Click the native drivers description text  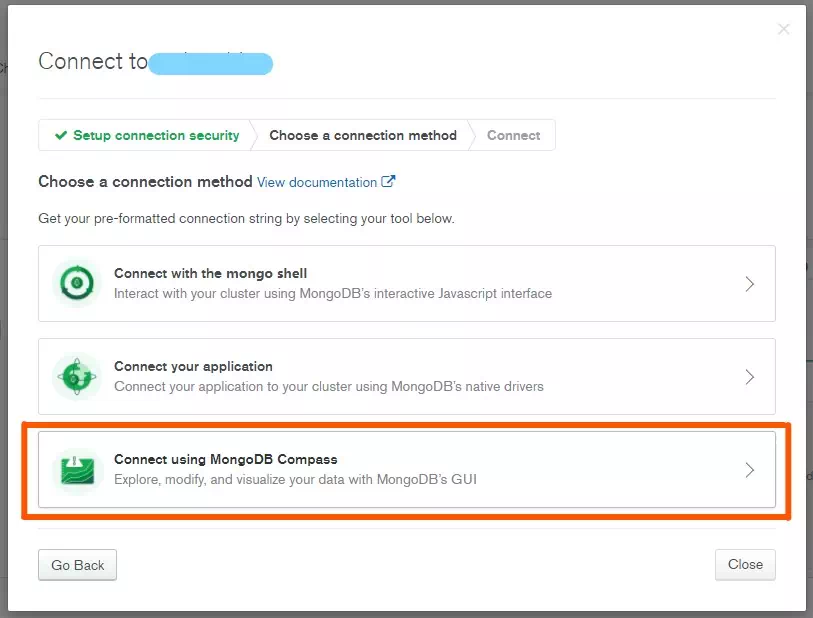[329, 386]
